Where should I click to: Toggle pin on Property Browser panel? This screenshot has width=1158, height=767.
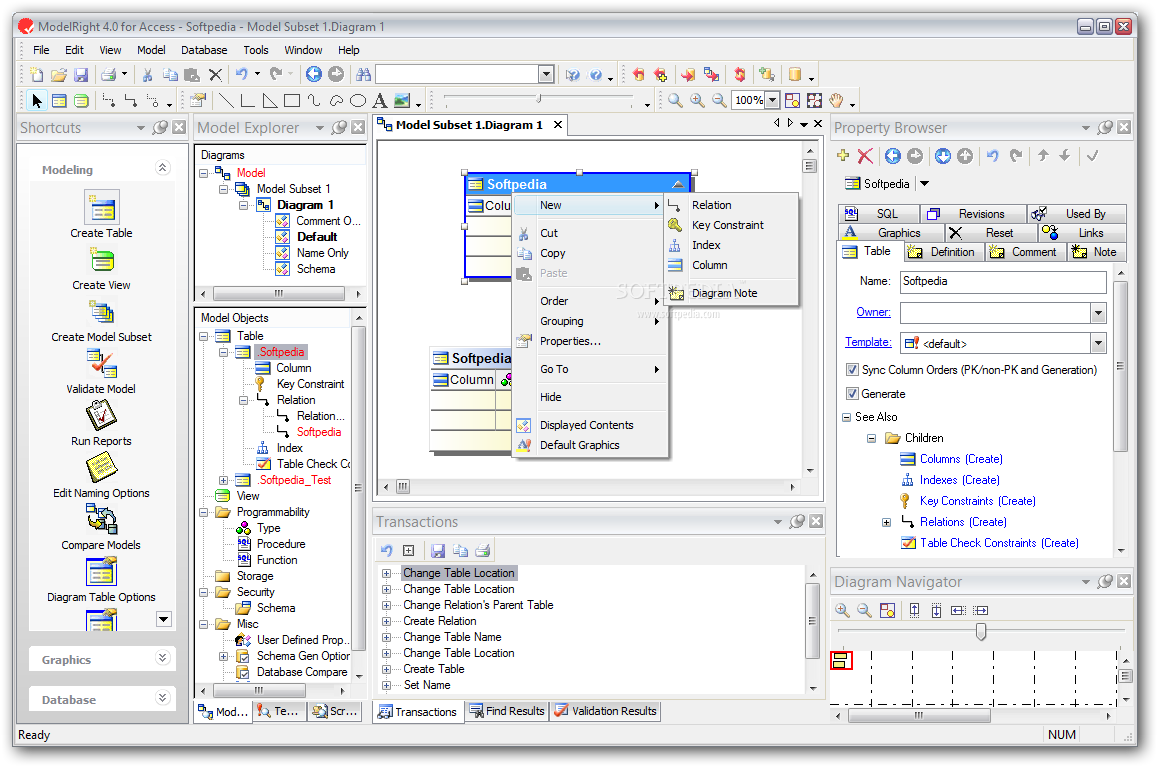pos(1105,128)
